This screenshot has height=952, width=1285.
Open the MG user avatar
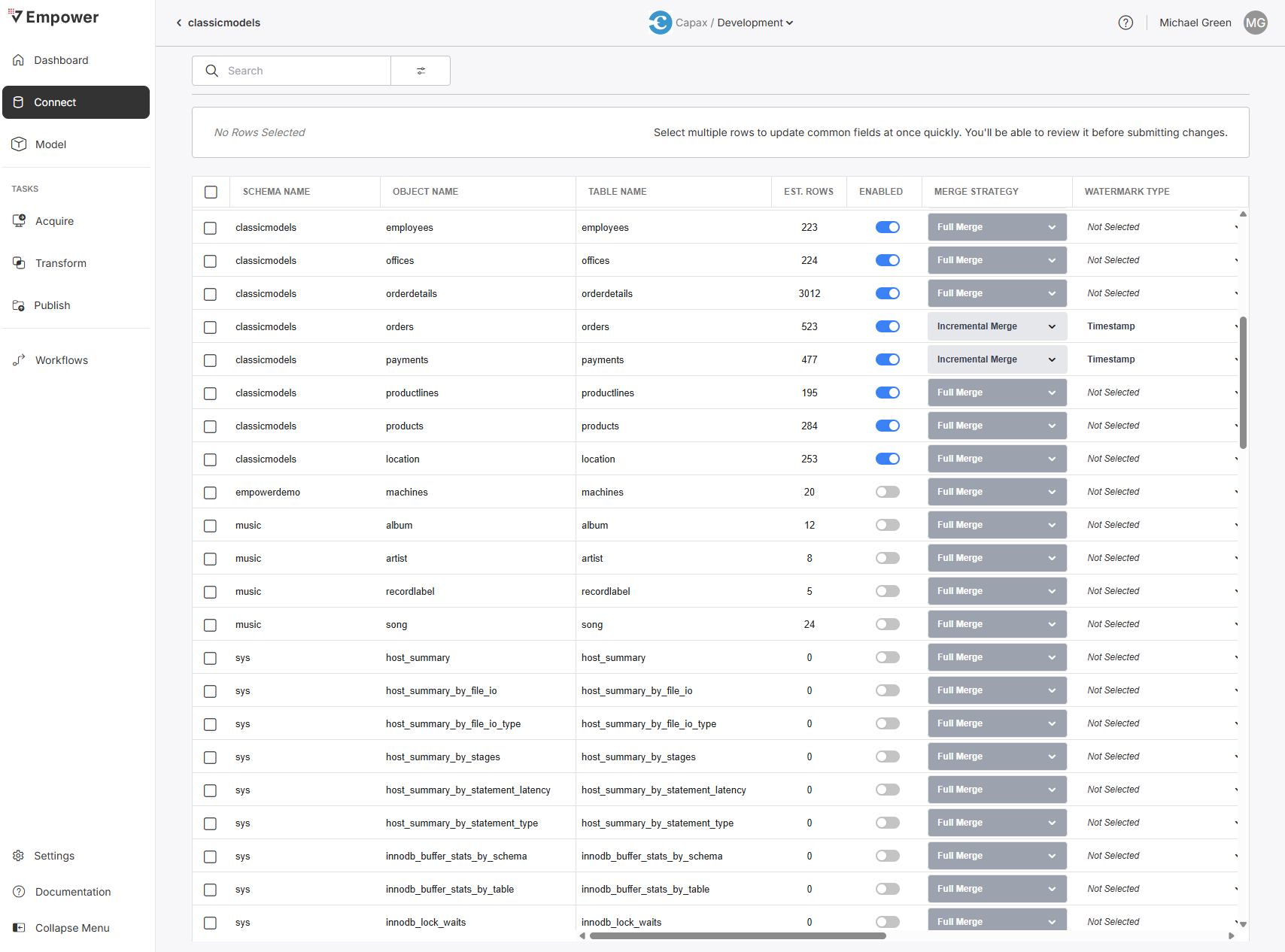click(x=1256, y=23)
